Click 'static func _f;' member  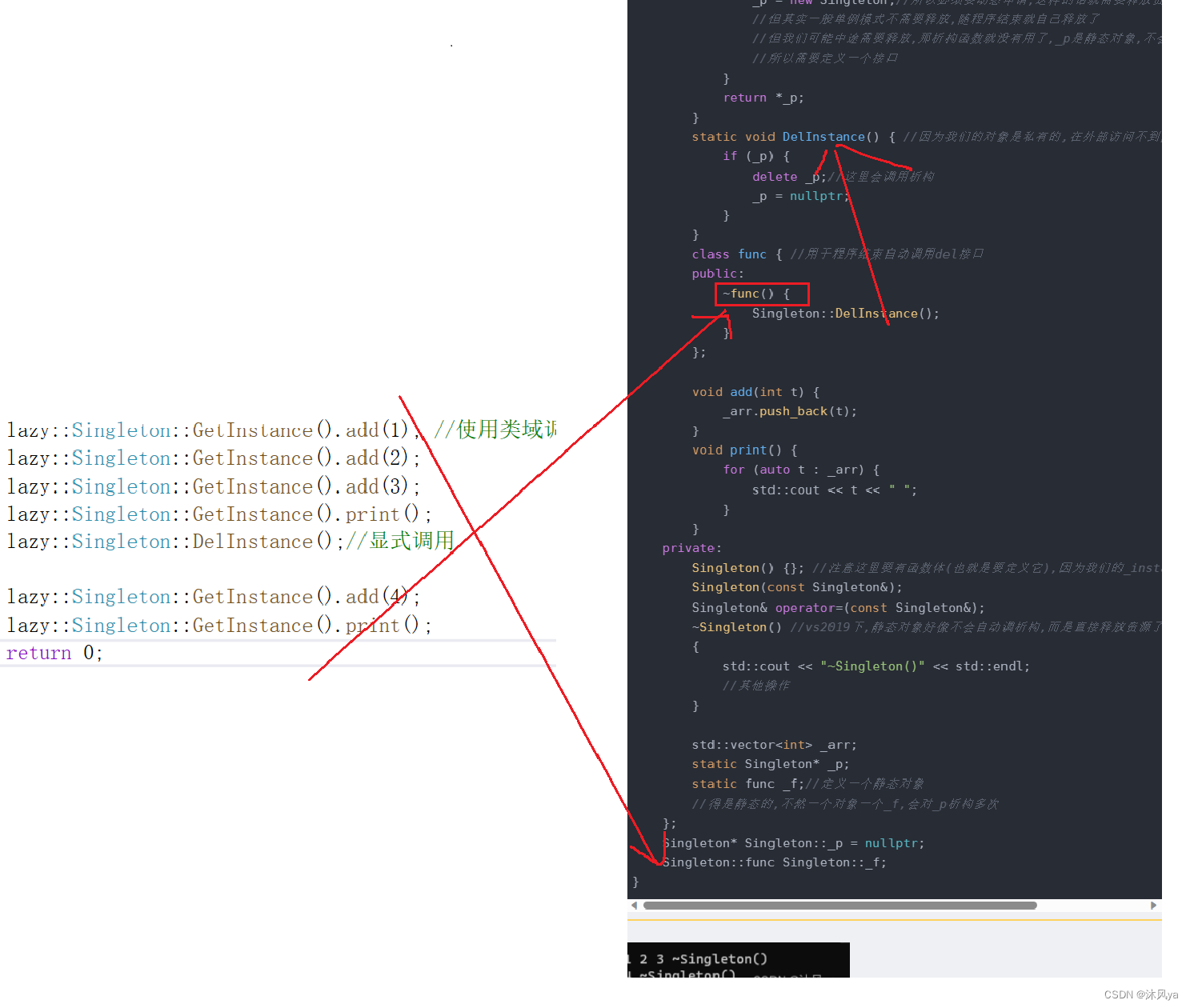pos(748,784)
